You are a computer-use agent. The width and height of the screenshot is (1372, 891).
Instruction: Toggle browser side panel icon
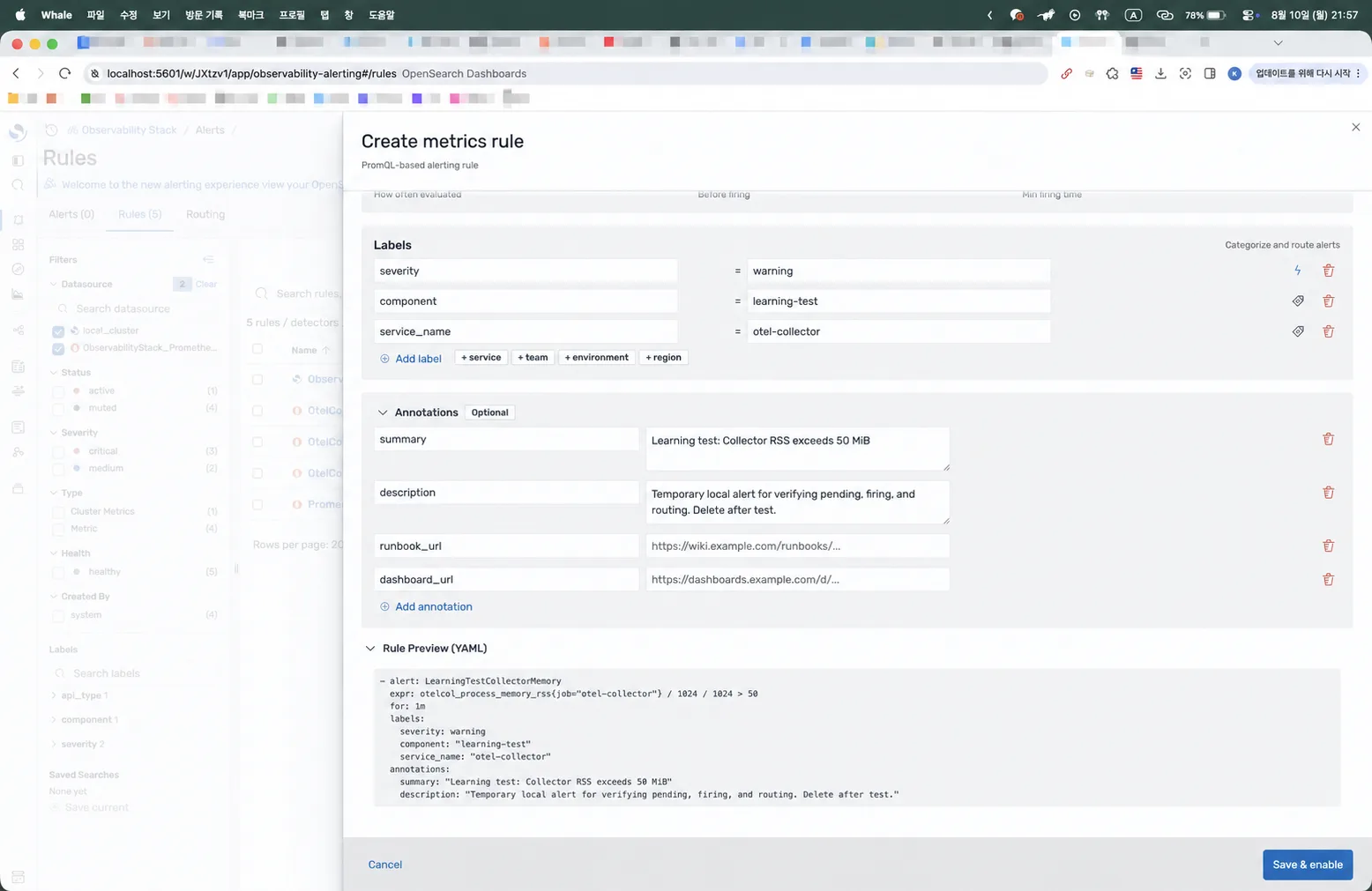[x=1210, y=73]
